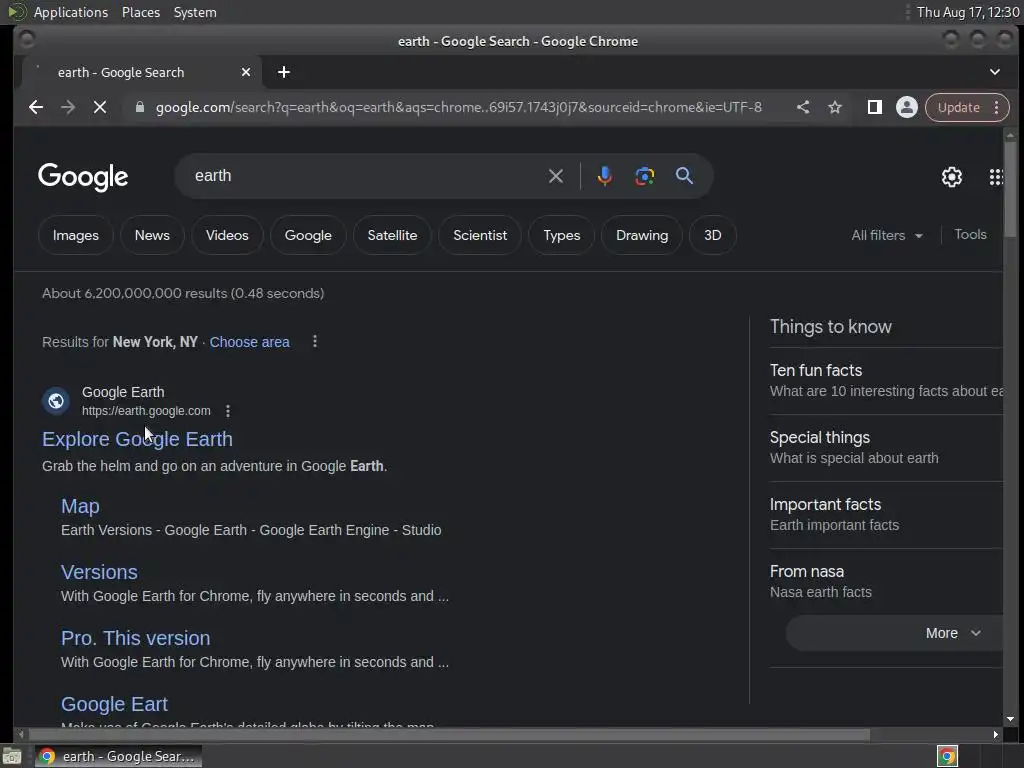Start voice search with microphone
Screen dimensions: 1024x768
[x=605, y=176]
